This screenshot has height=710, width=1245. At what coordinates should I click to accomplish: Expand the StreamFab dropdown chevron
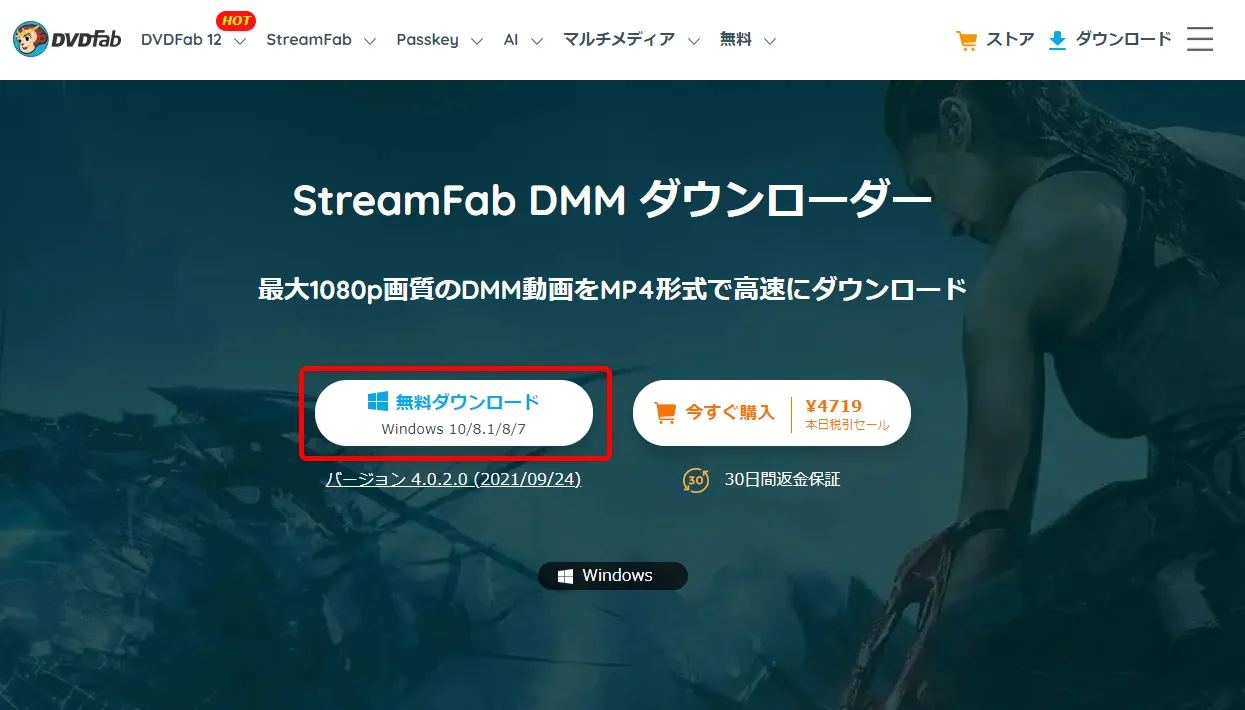[370, 41]
